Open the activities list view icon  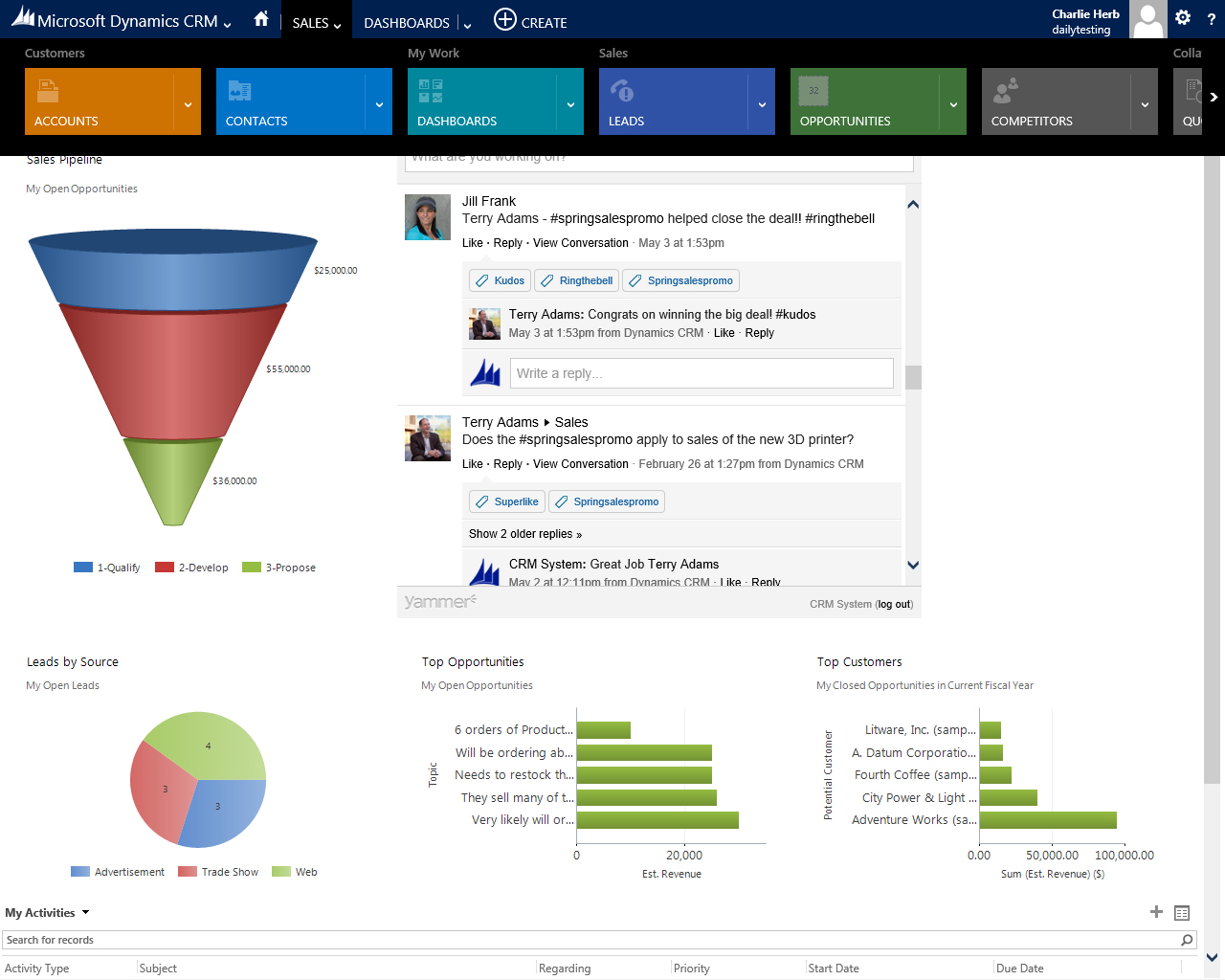(x=1182, y=913)
